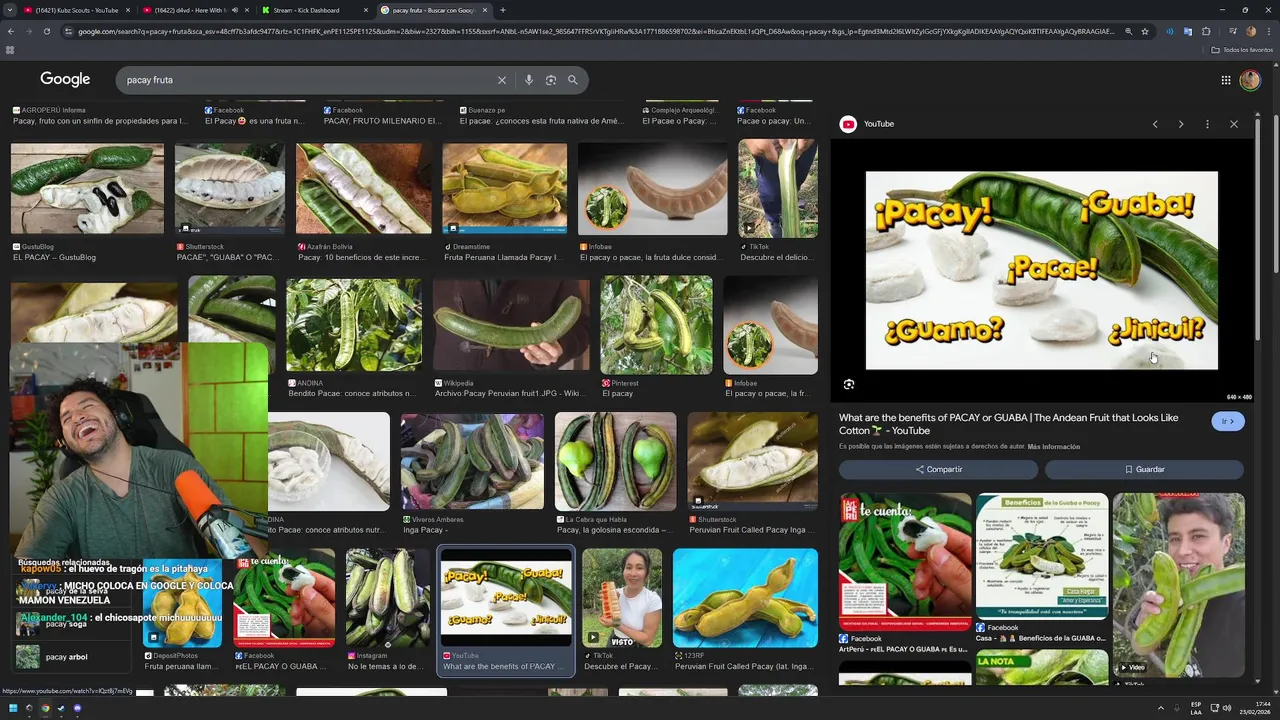
Task: Open the large Pacay Guaba preview image
Action: [1042, 270]
